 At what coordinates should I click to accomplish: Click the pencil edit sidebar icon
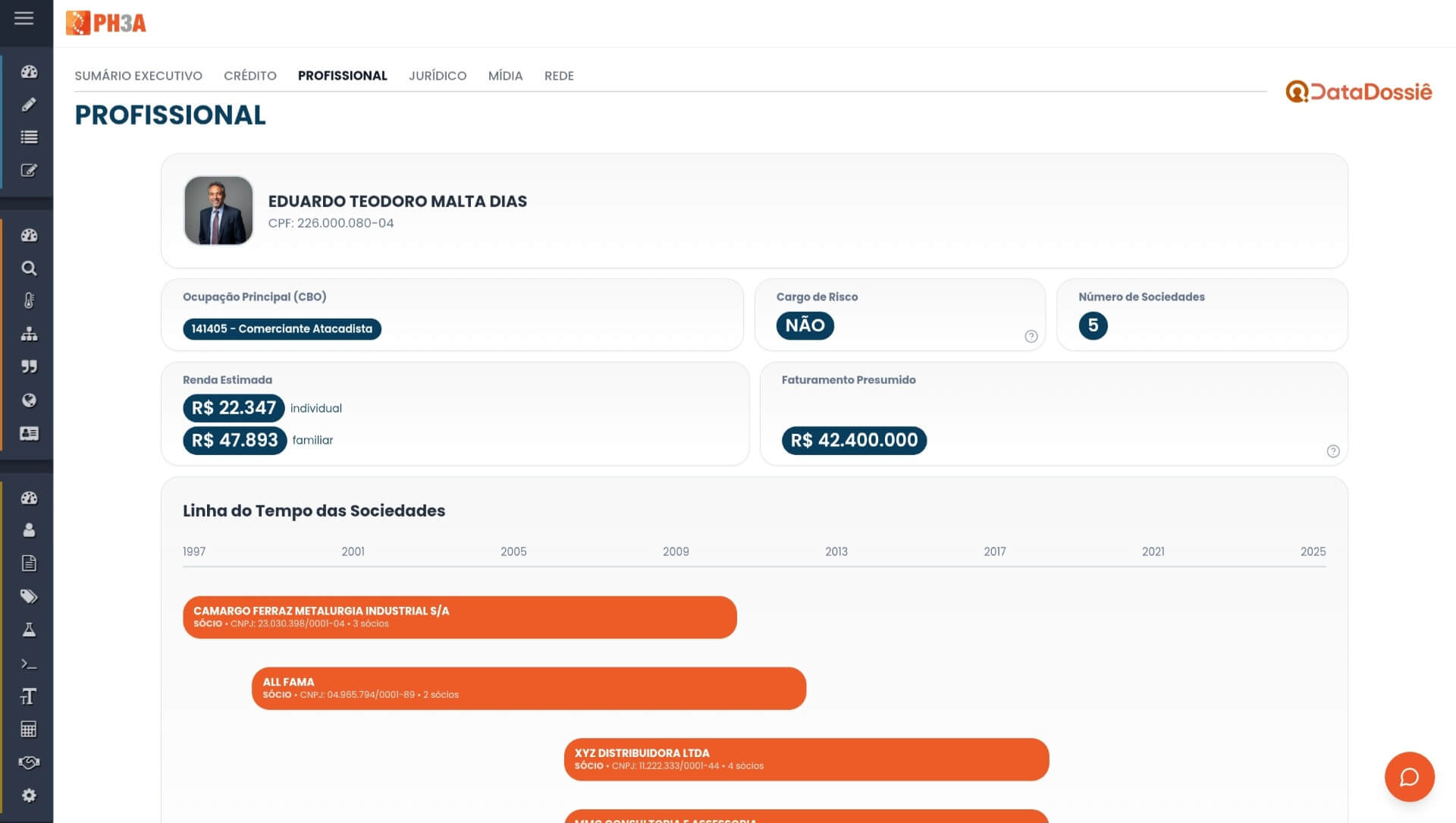(x=29, y=105)
